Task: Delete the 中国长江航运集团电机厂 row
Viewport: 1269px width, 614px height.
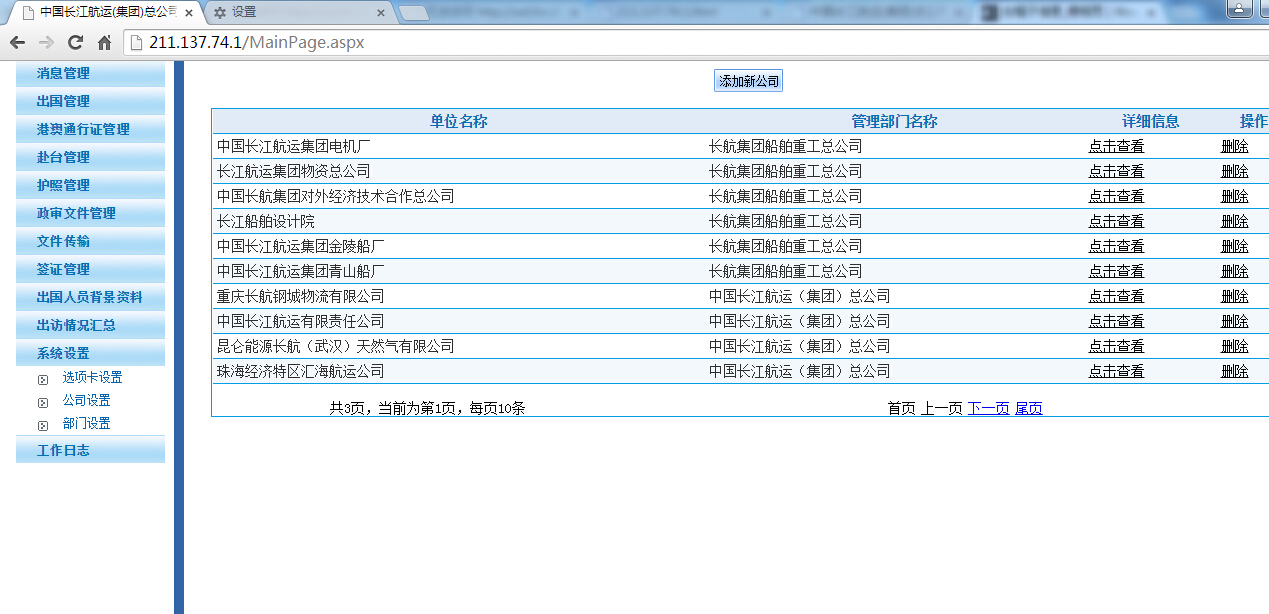Action: tap(1235, 146)
